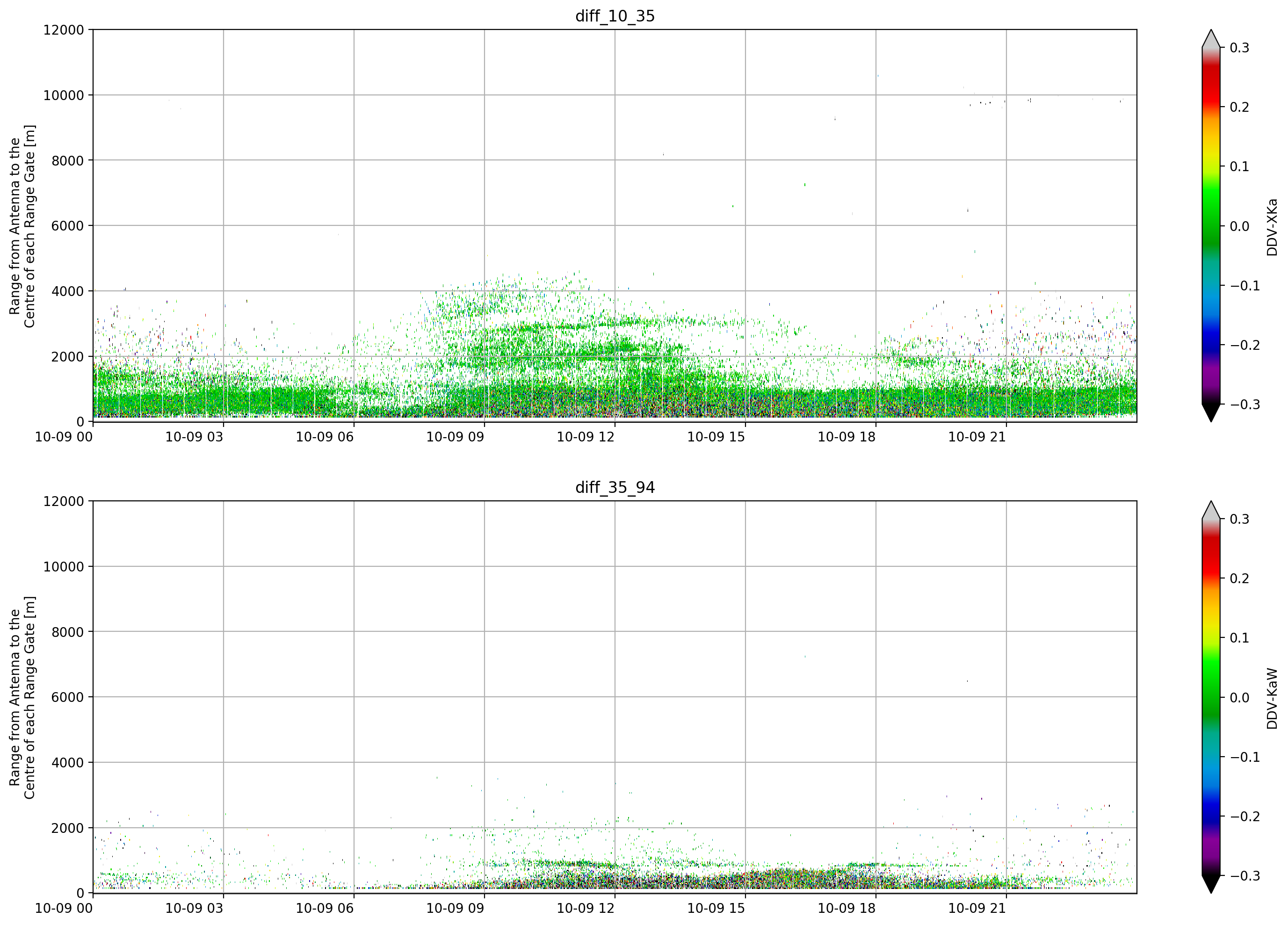Image resolution: width=1288 pixels, height=925 pixels.
Task: Click the top colorbar tick label 0.3
Action: point(1240,48)
